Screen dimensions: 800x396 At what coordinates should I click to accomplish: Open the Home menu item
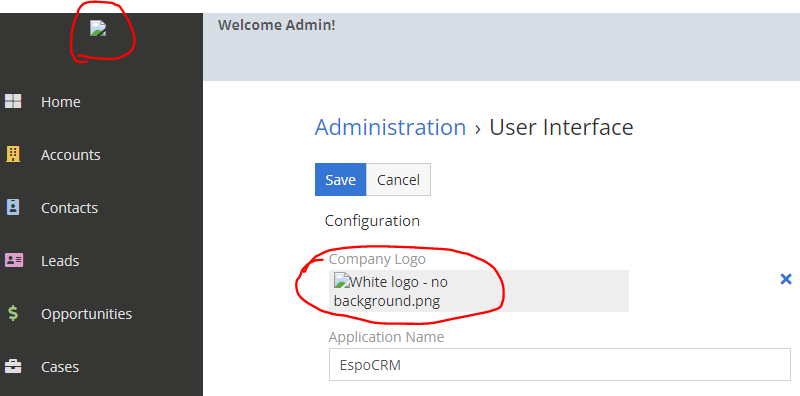(61, 102)
